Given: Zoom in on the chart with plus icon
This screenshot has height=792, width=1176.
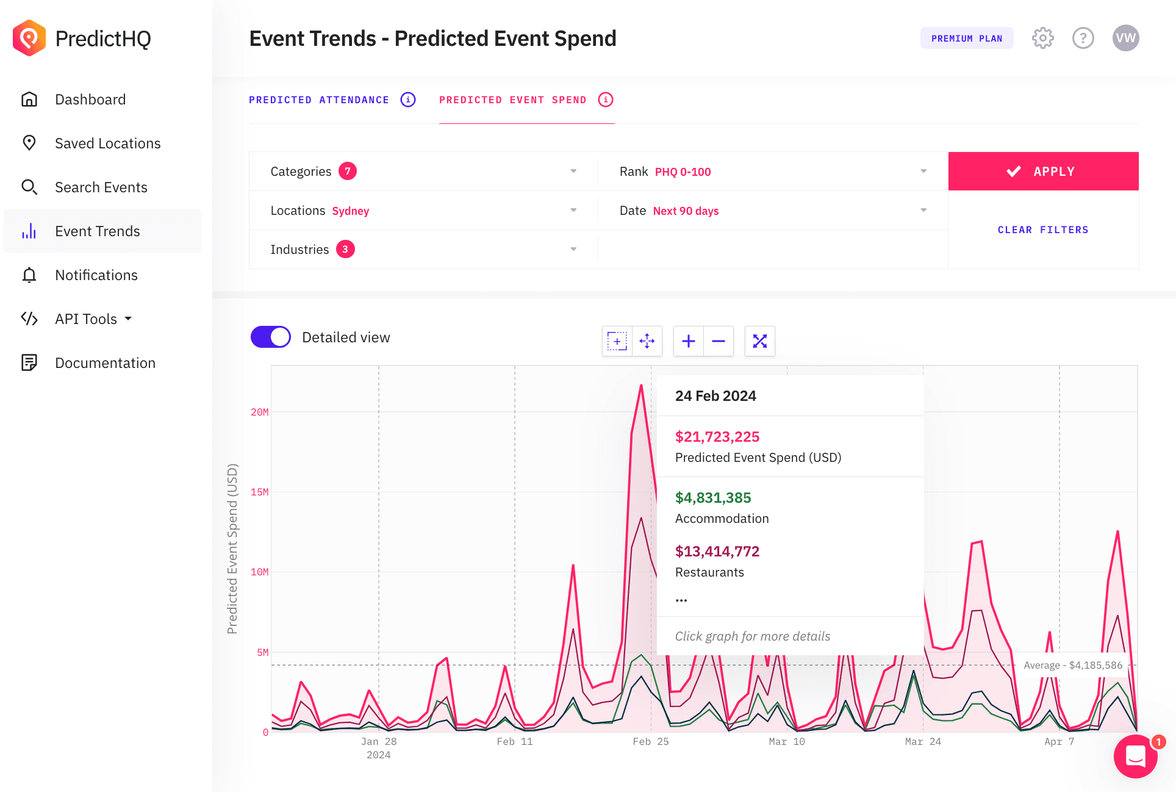Looking at the screenshot, I should (688, 341).
